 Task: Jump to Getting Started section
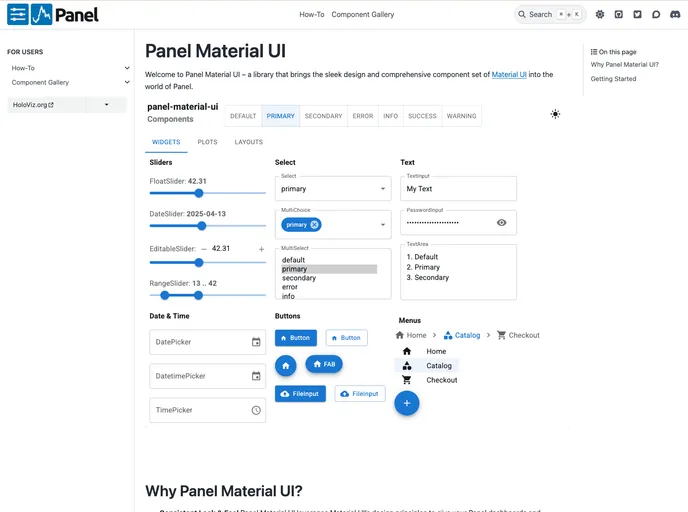(613, 79)
